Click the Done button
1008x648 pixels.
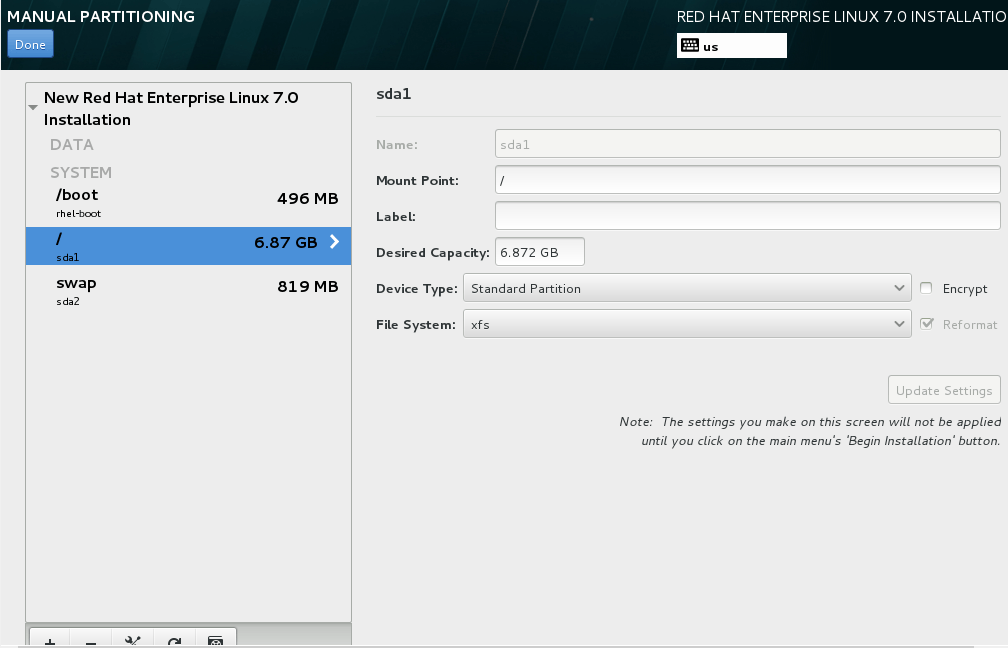pyautogui.click(x=29, y=44)
